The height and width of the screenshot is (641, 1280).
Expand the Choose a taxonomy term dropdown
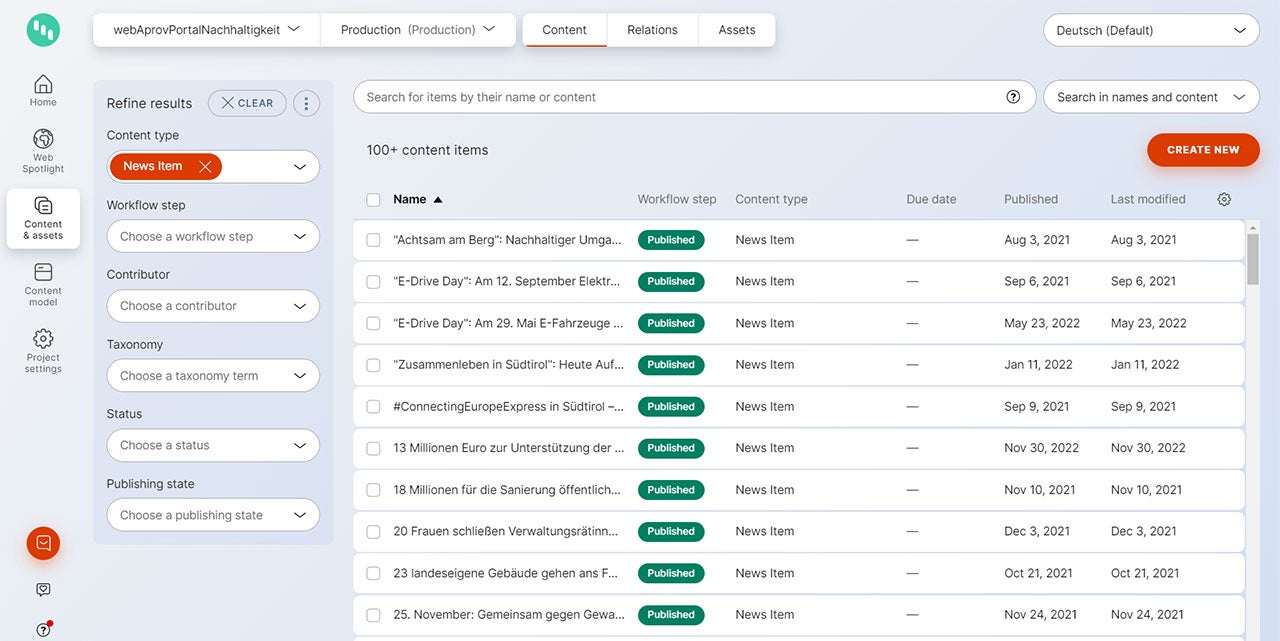pos(213,376)
